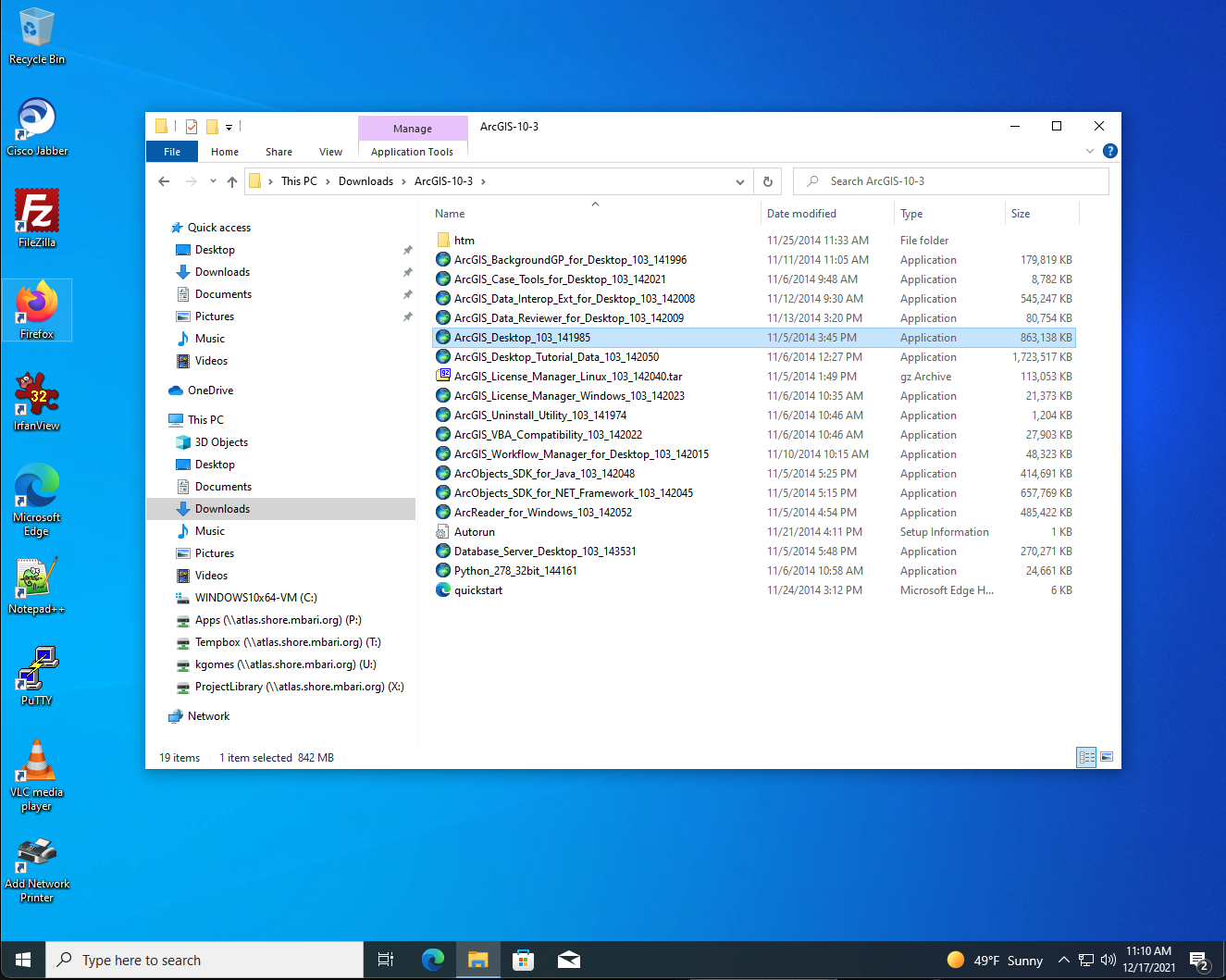Open the Share ribbon tab

(279, 152)
